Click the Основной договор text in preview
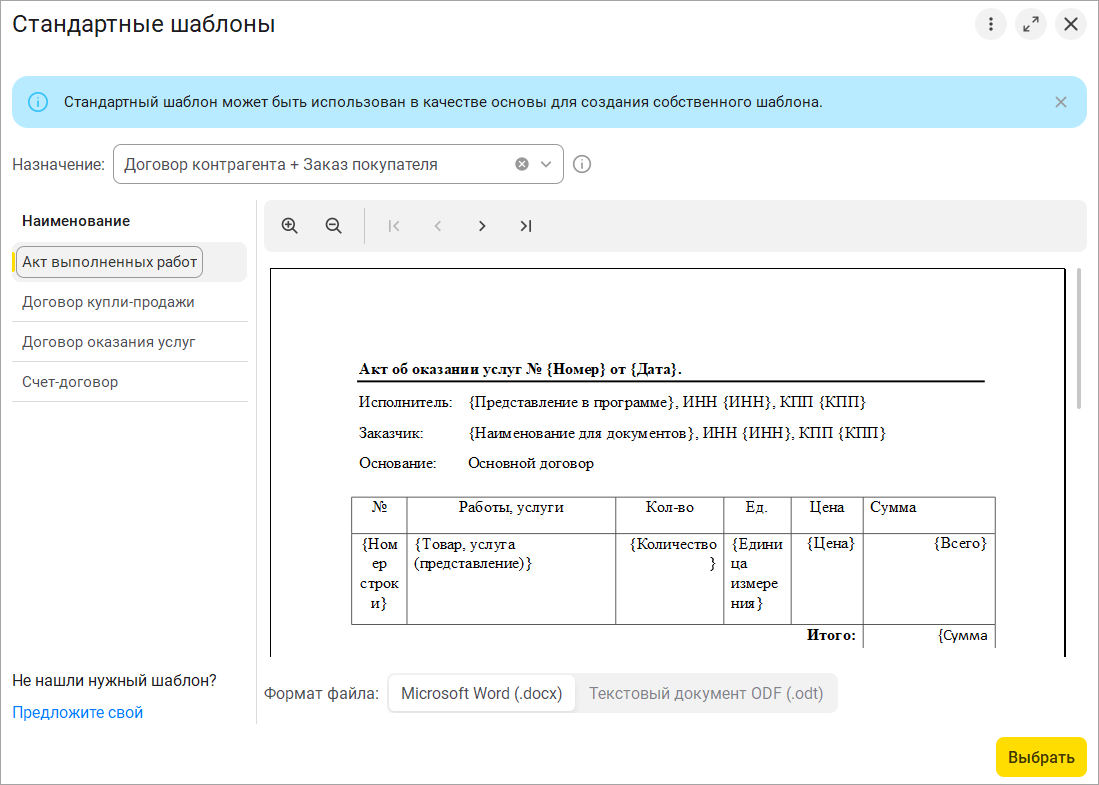The image size is (1099, 785). [531, 463]
